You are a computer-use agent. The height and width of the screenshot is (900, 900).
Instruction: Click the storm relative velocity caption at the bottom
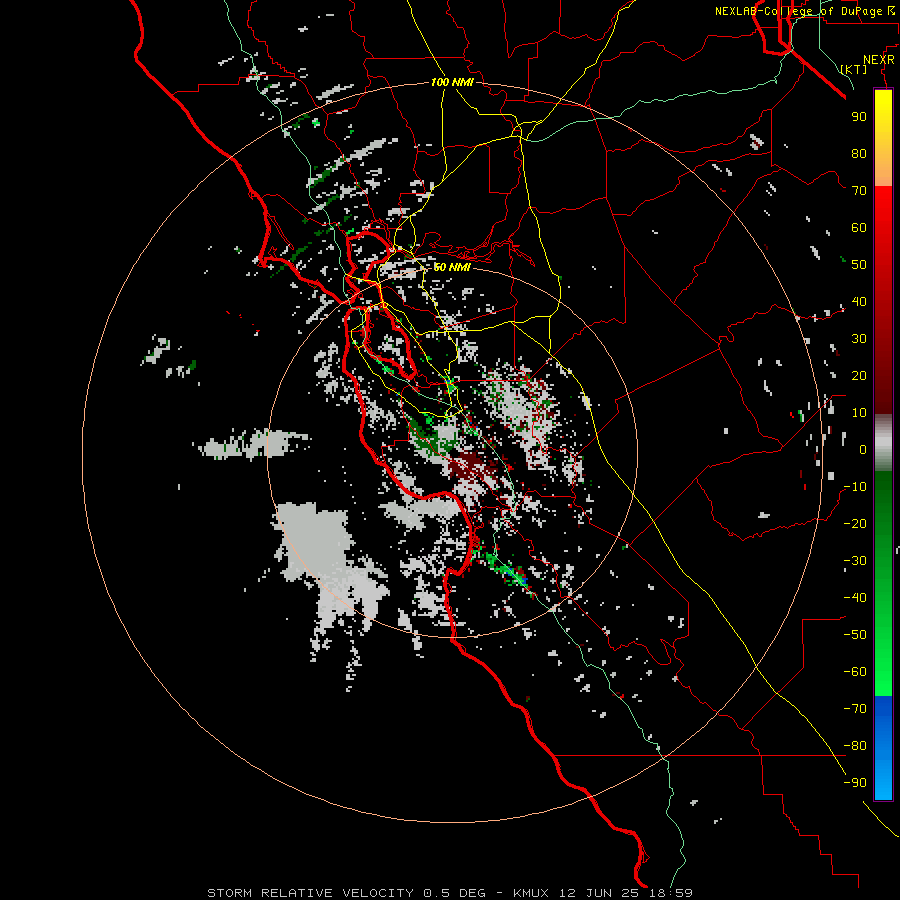click(x=450, y=893)
